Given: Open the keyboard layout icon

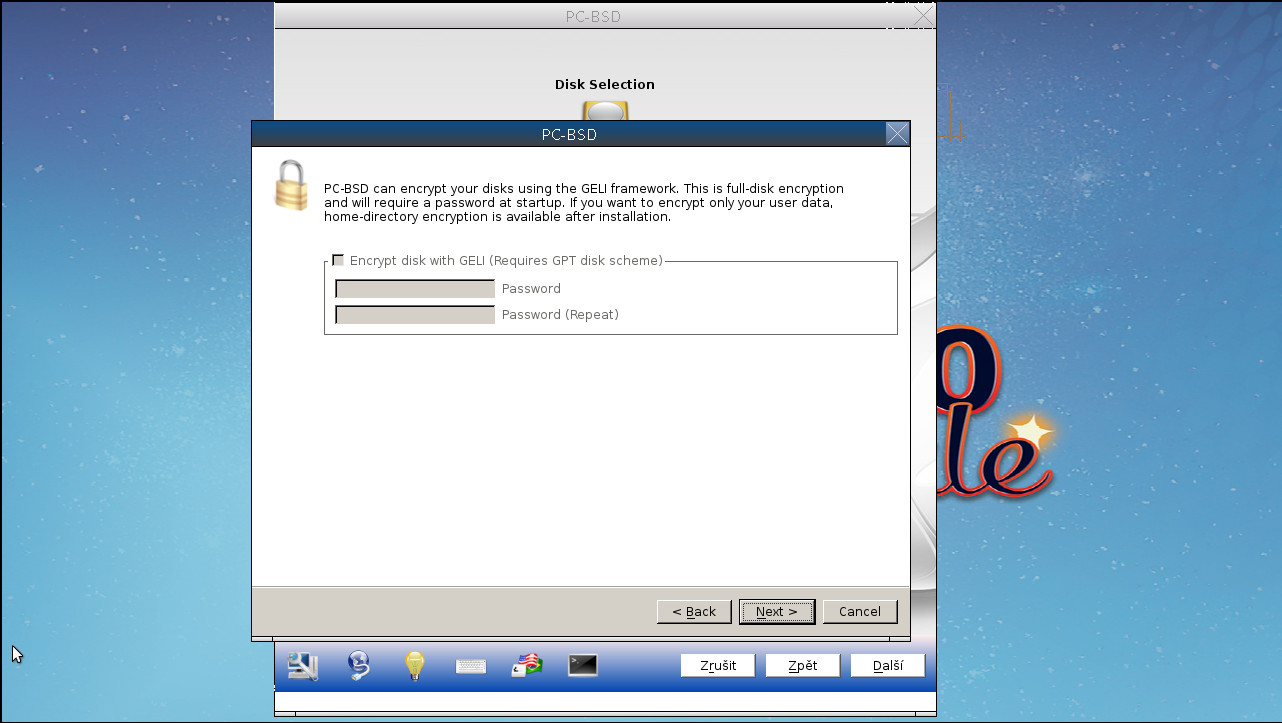Looking at the screenshot, I should point(470,664).
